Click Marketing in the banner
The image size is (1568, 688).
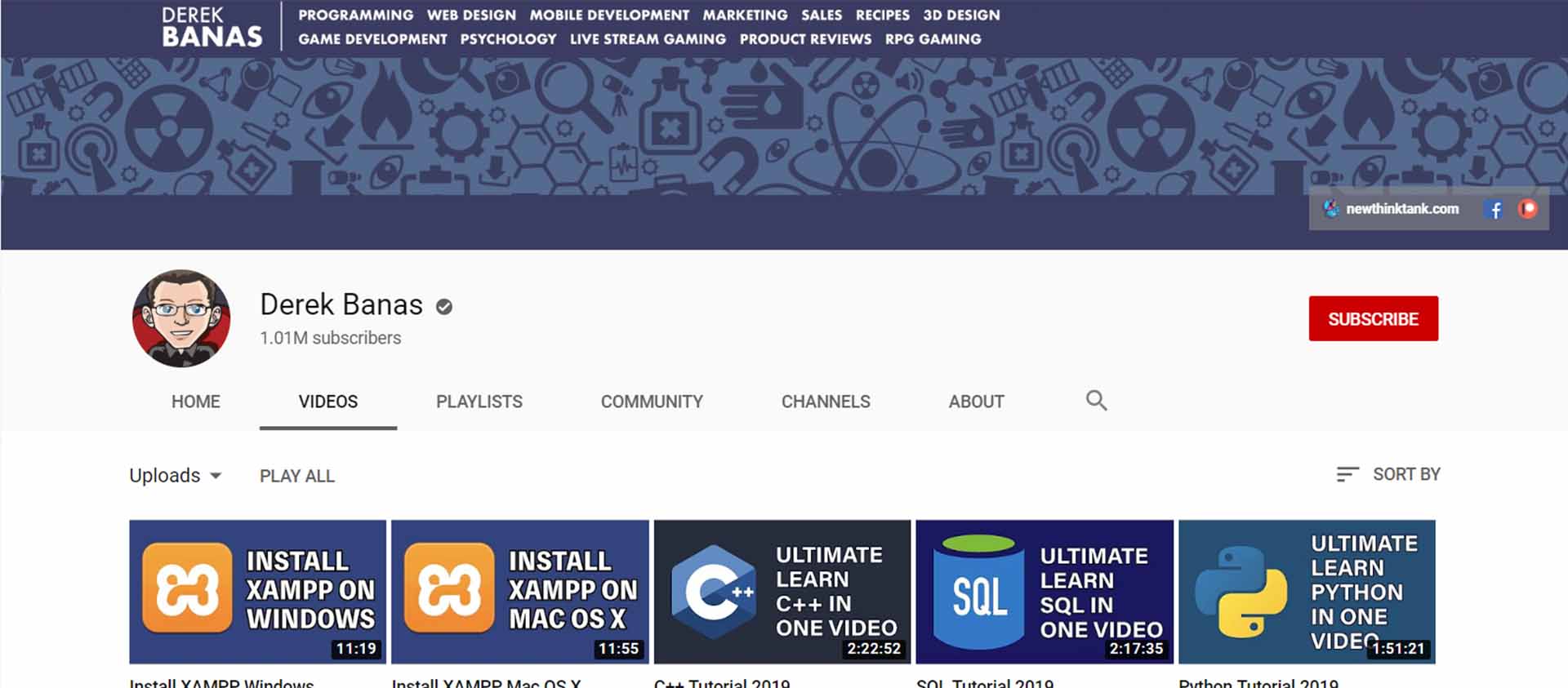click(745, 15)
